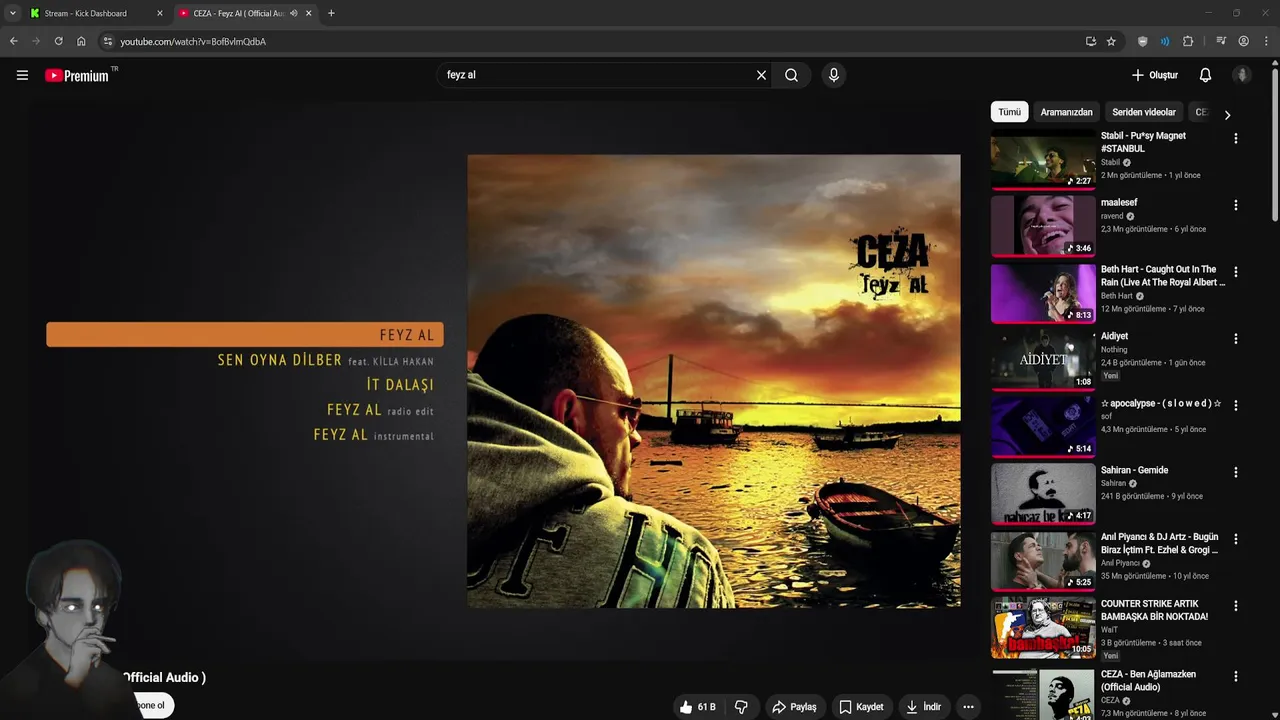Open options for CEZA Ben Ağlamazken video
This screenshot has height=720, width=1280.
pyautogui.click(x=1236, y=676)
